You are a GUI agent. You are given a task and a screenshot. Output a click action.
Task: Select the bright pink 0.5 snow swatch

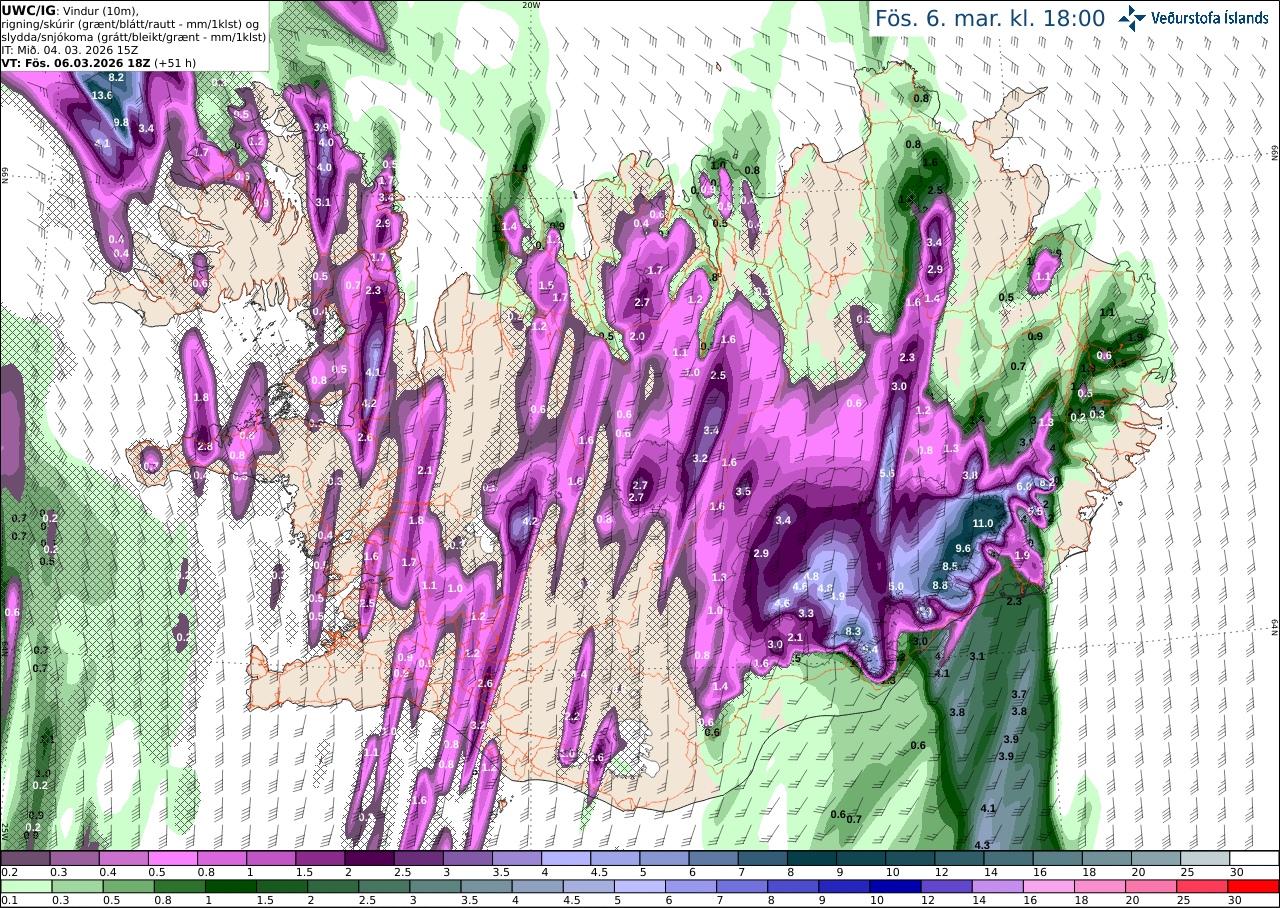(172, 858)
